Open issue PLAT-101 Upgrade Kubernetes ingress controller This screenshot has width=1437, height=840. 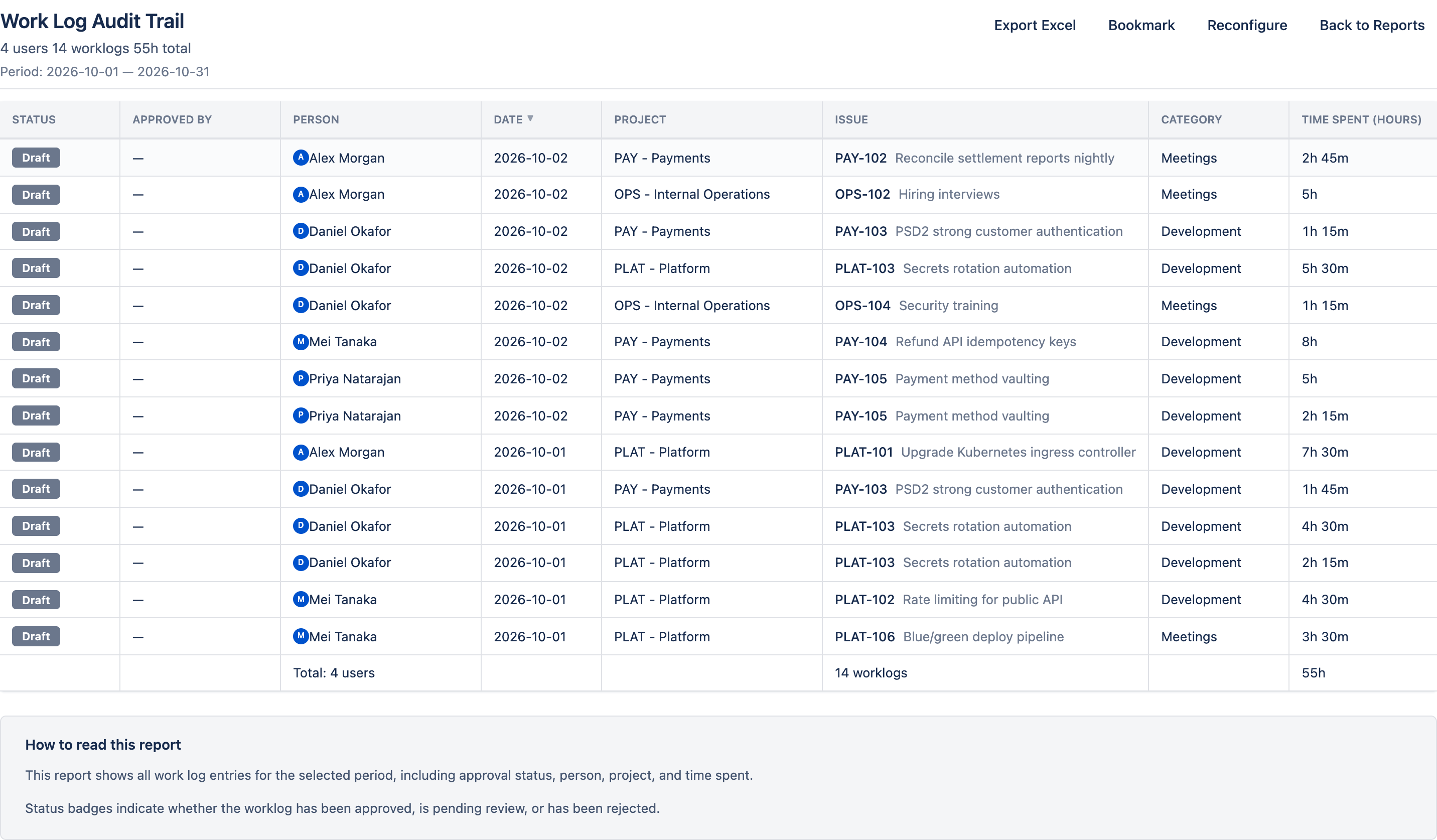click(985, 452)
